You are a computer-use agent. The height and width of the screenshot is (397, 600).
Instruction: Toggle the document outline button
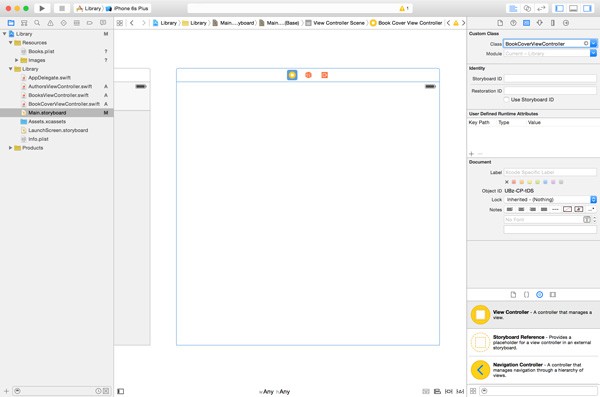click(121, 391)
